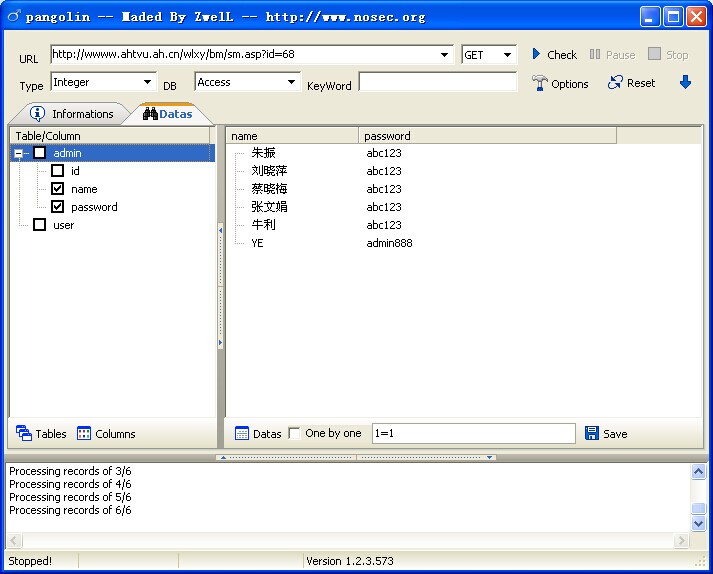
Task: Open the URL history dropdown arrow
Action: pos(444,55)
